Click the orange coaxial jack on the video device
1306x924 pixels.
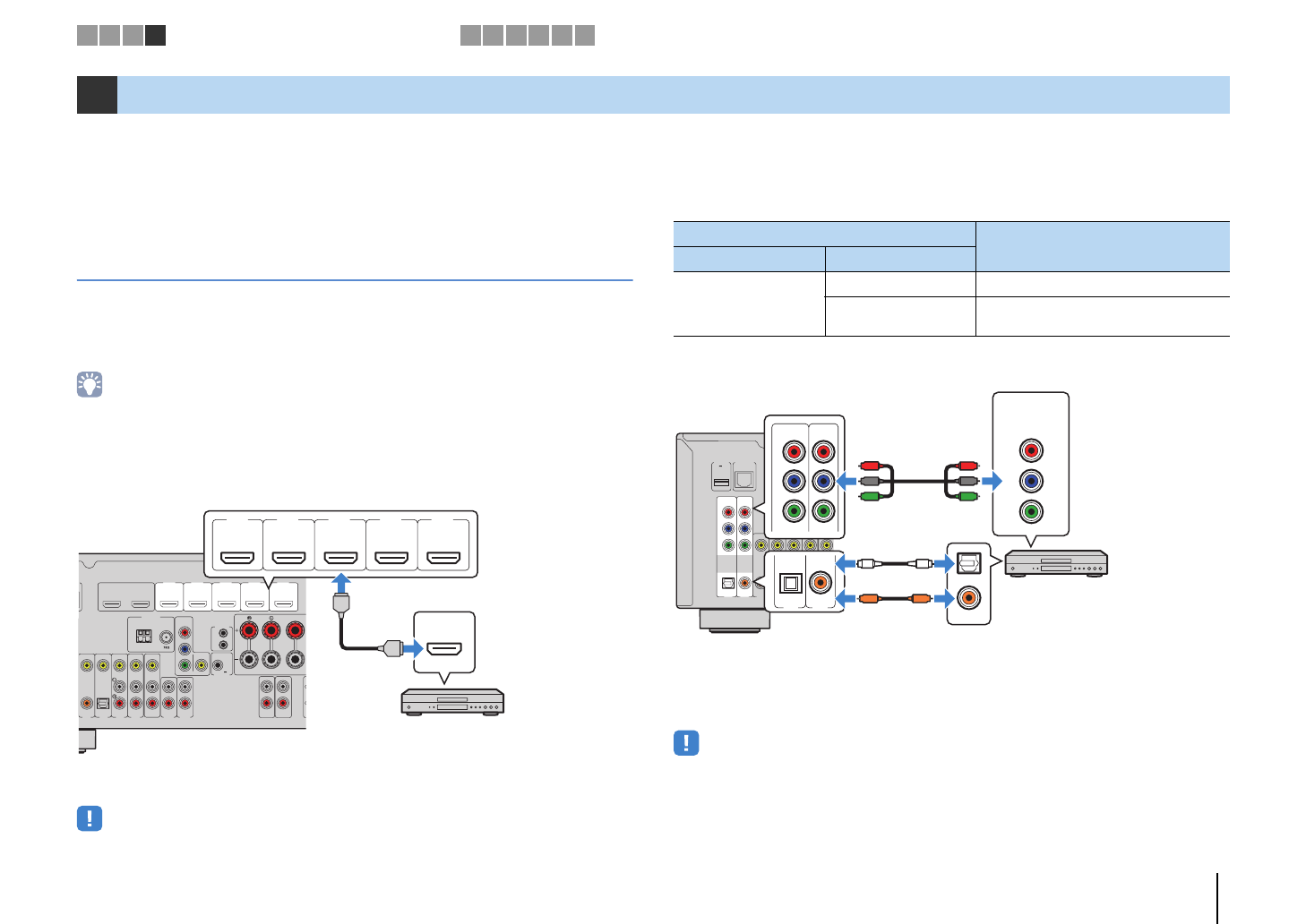click(969, 597)
